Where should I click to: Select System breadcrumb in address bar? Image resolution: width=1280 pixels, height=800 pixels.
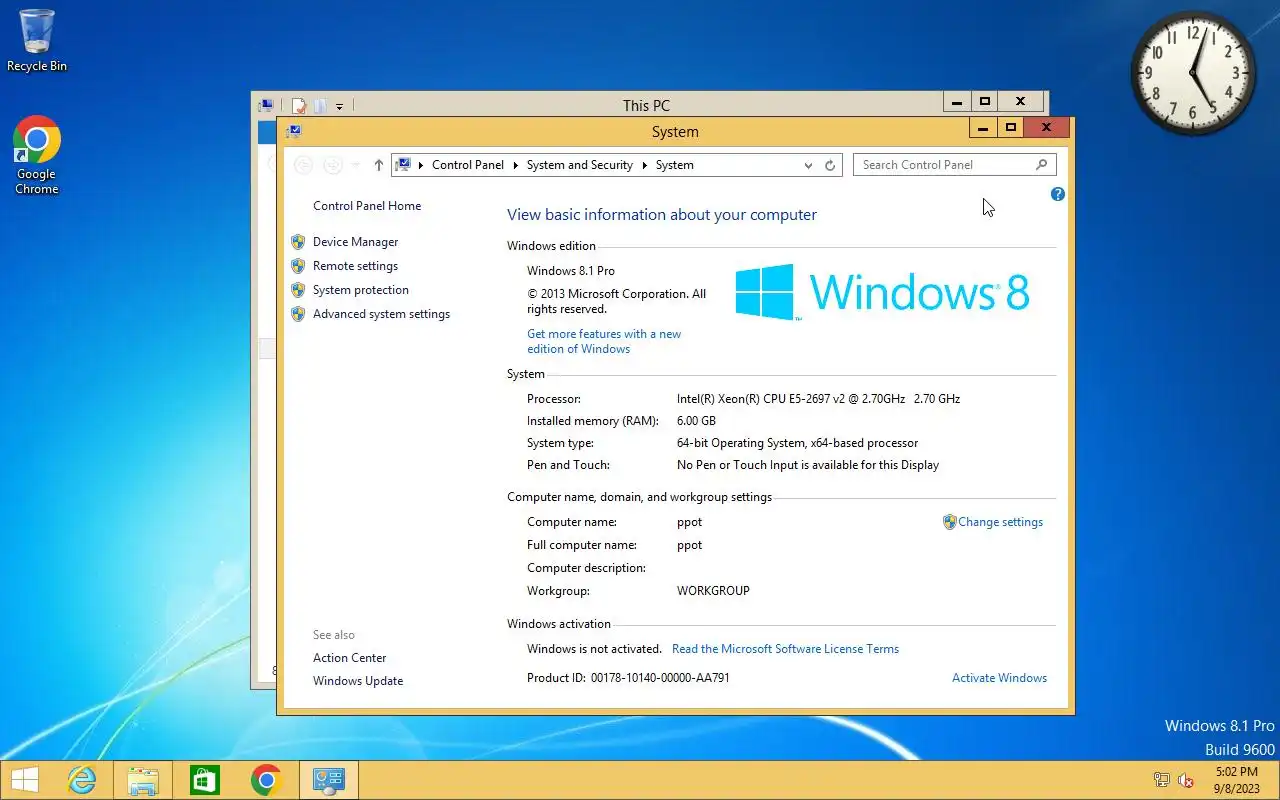(675, 165)
